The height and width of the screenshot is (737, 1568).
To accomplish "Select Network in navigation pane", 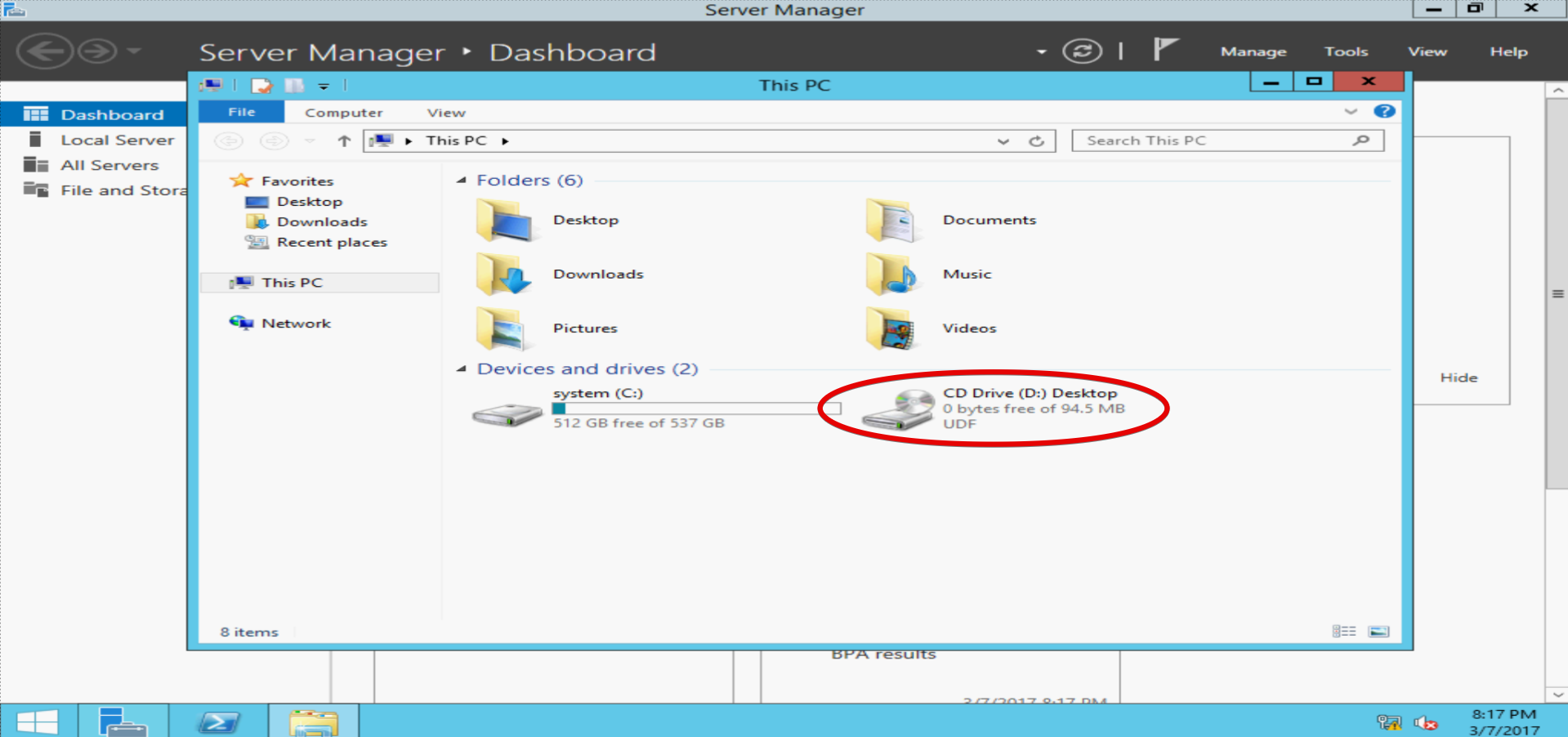I will [x=280, y=324].
